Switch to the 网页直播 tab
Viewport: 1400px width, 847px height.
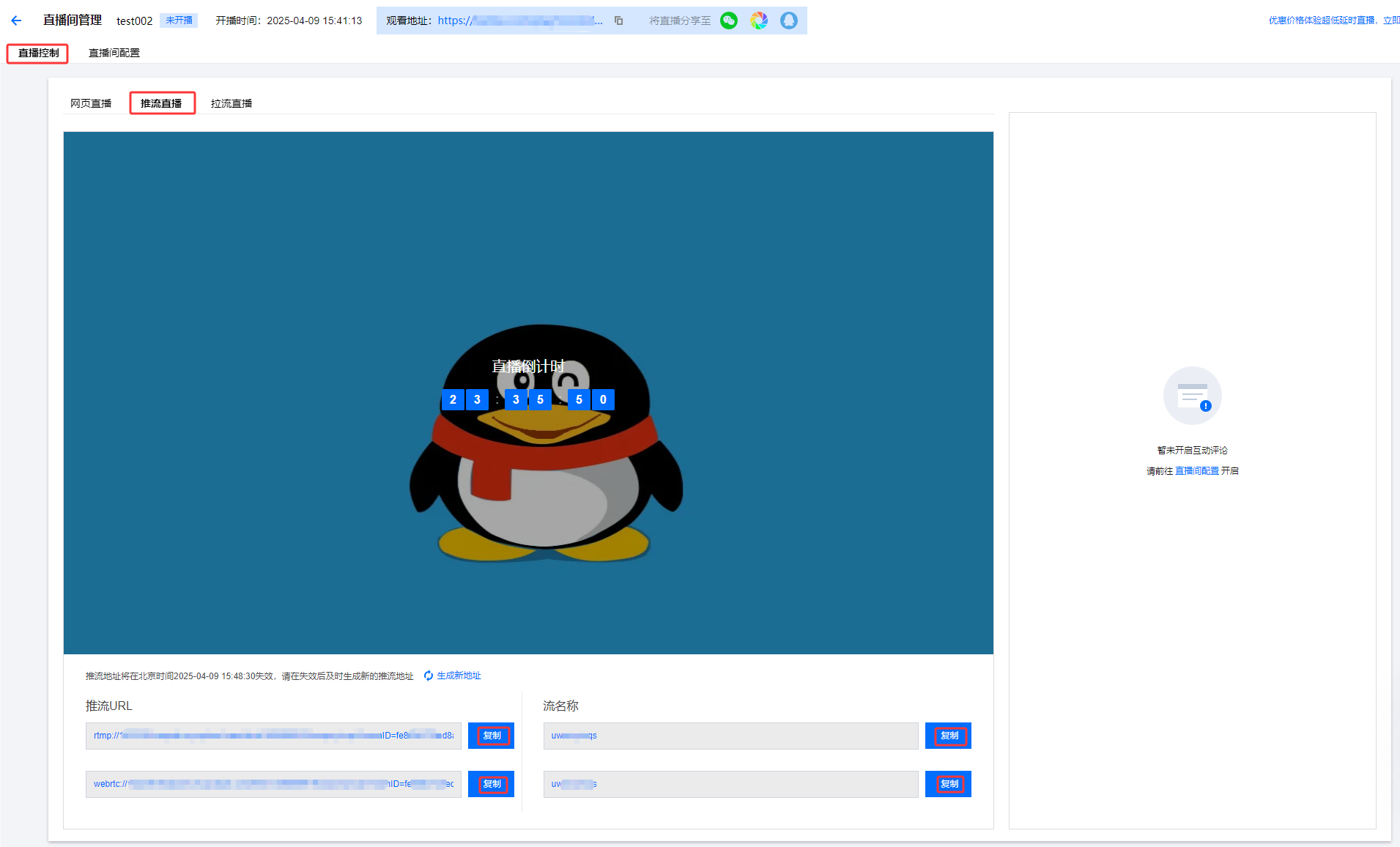pyautogui.click(x=91, y=103)
